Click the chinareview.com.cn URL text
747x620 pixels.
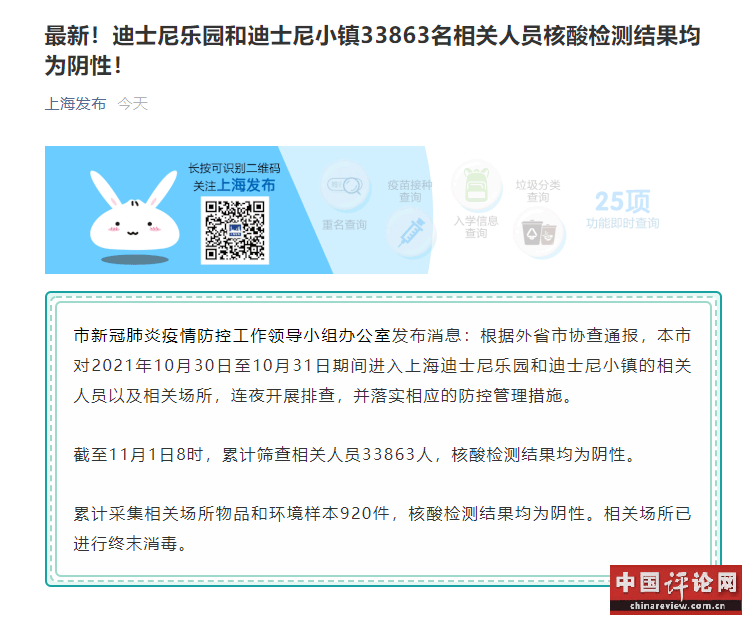[x=677, y=607]
